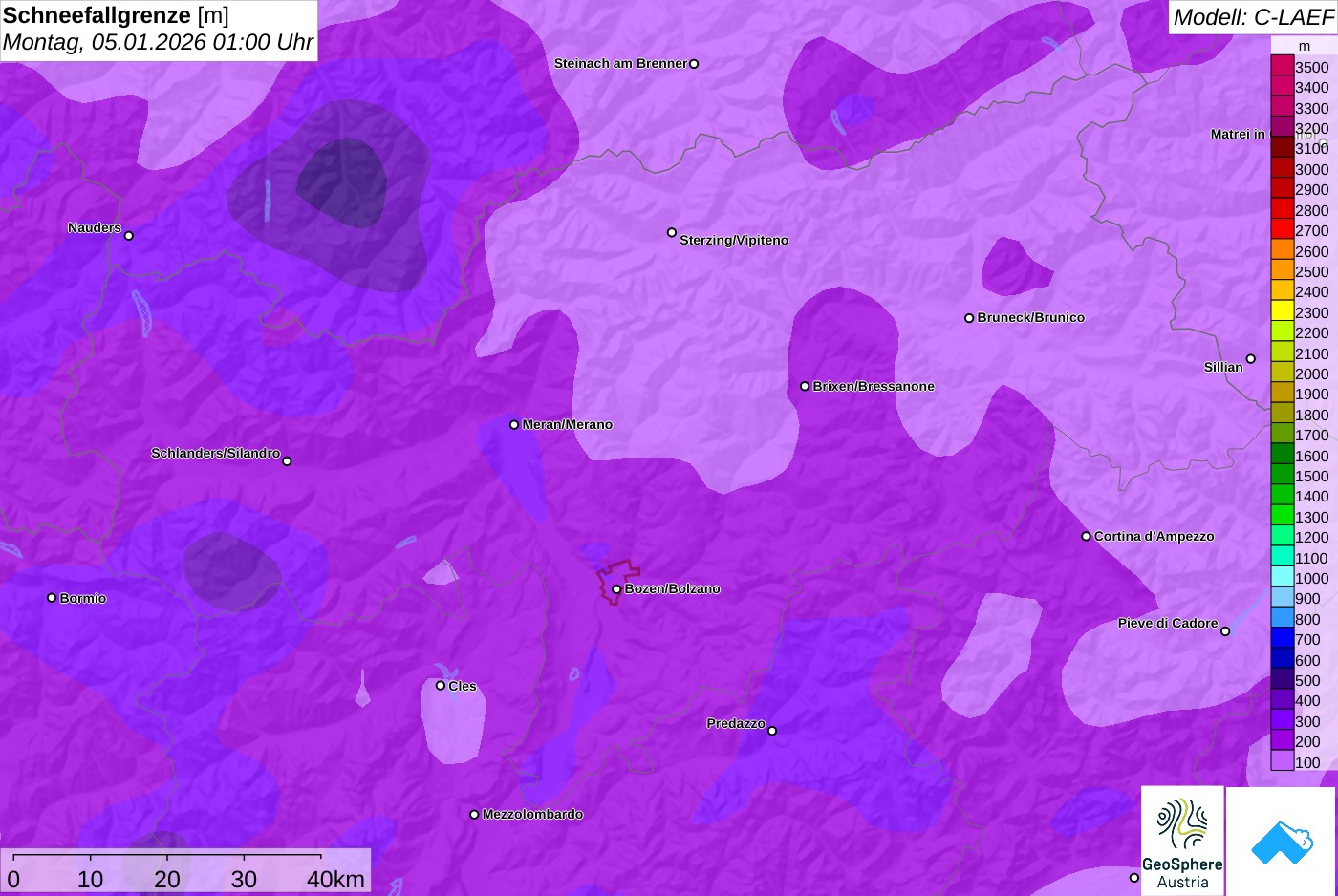
Task: Click the Cles location marker
Action: [441, 686]
